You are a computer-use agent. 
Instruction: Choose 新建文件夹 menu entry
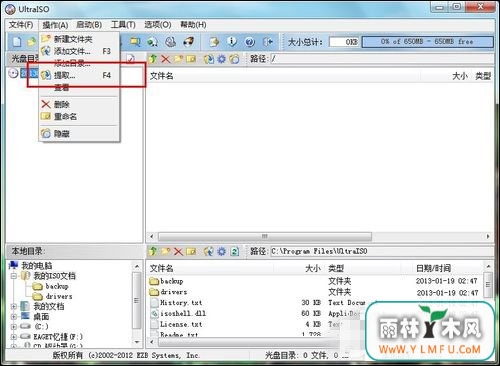click(79, 39)
